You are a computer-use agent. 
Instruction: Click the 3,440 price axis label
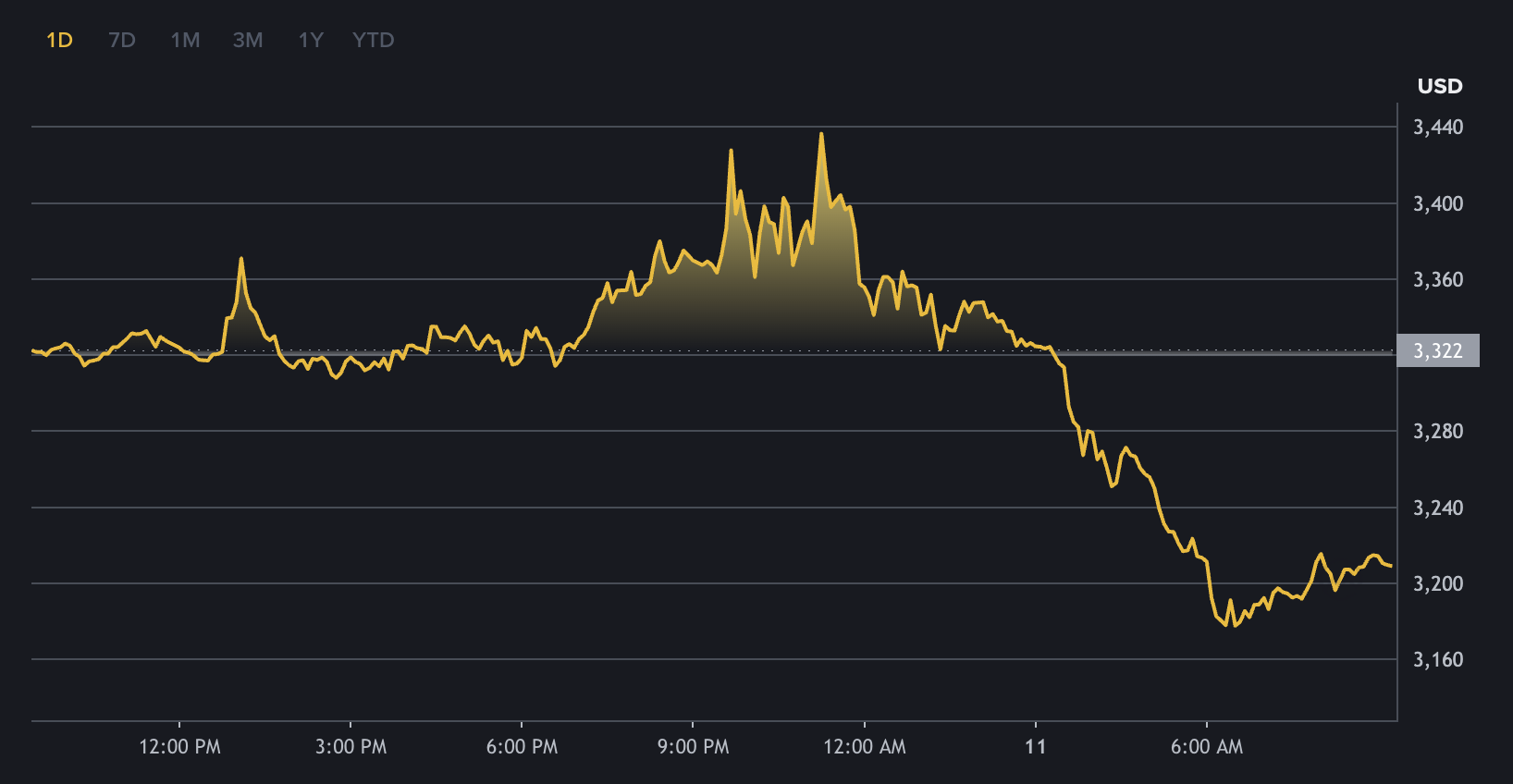(x=1438, y=127)
